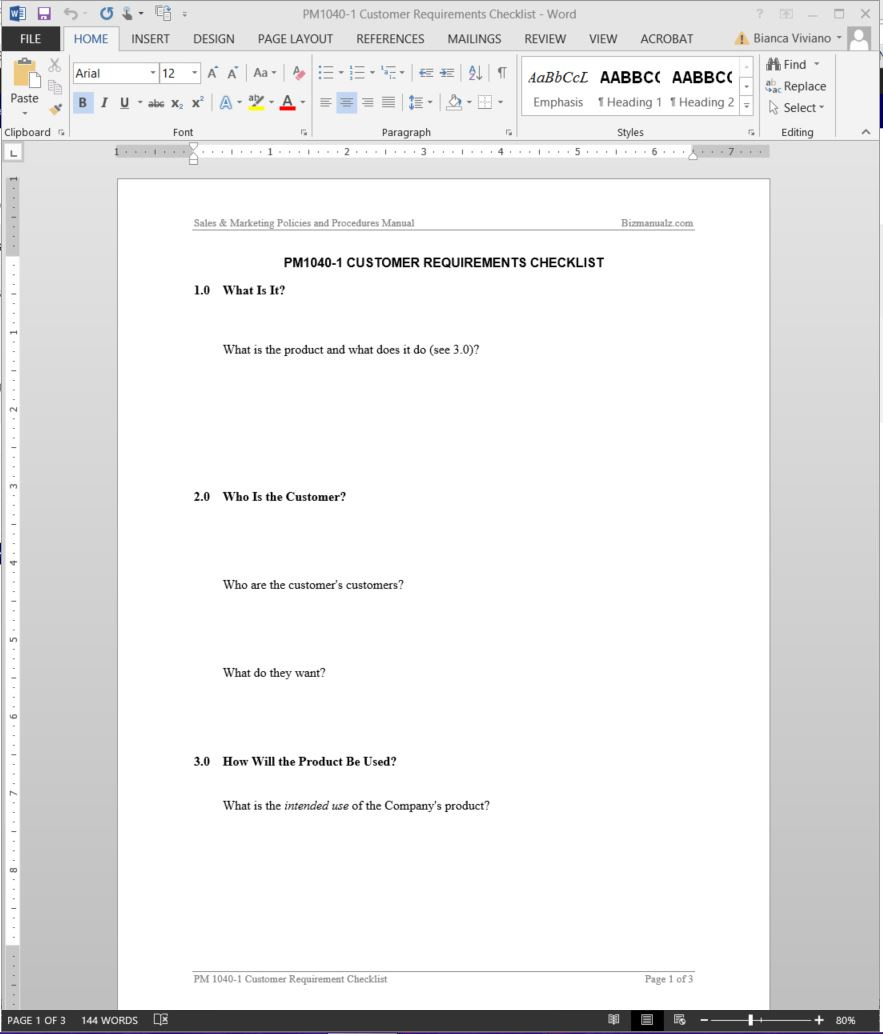Decrease font size with Shrink Font
883x1034 pixels.
coord(232,73)
